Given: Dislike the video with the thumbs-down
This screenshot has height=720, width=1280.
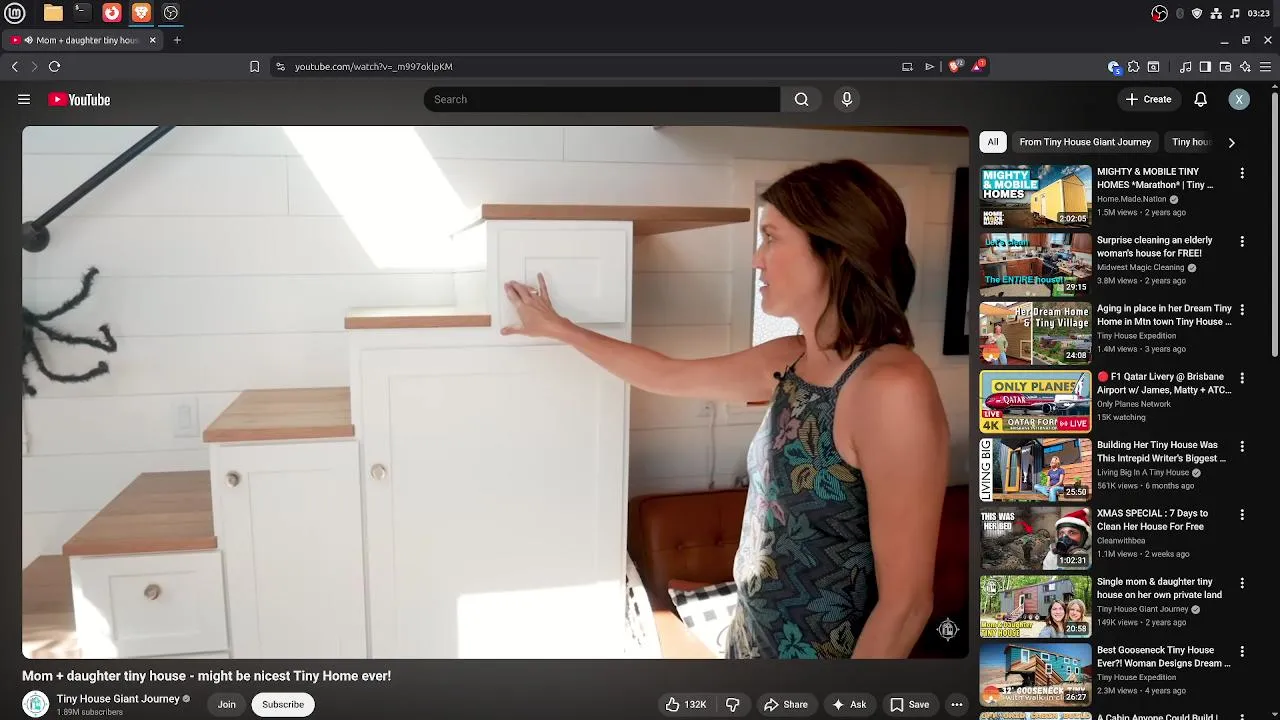Looking at the screenshot, I should pos(733,704).
